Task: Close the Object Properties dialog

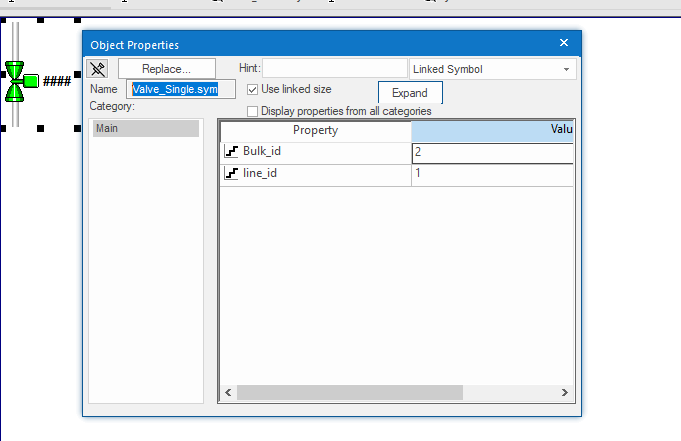Action: click(x=564, y=43)
